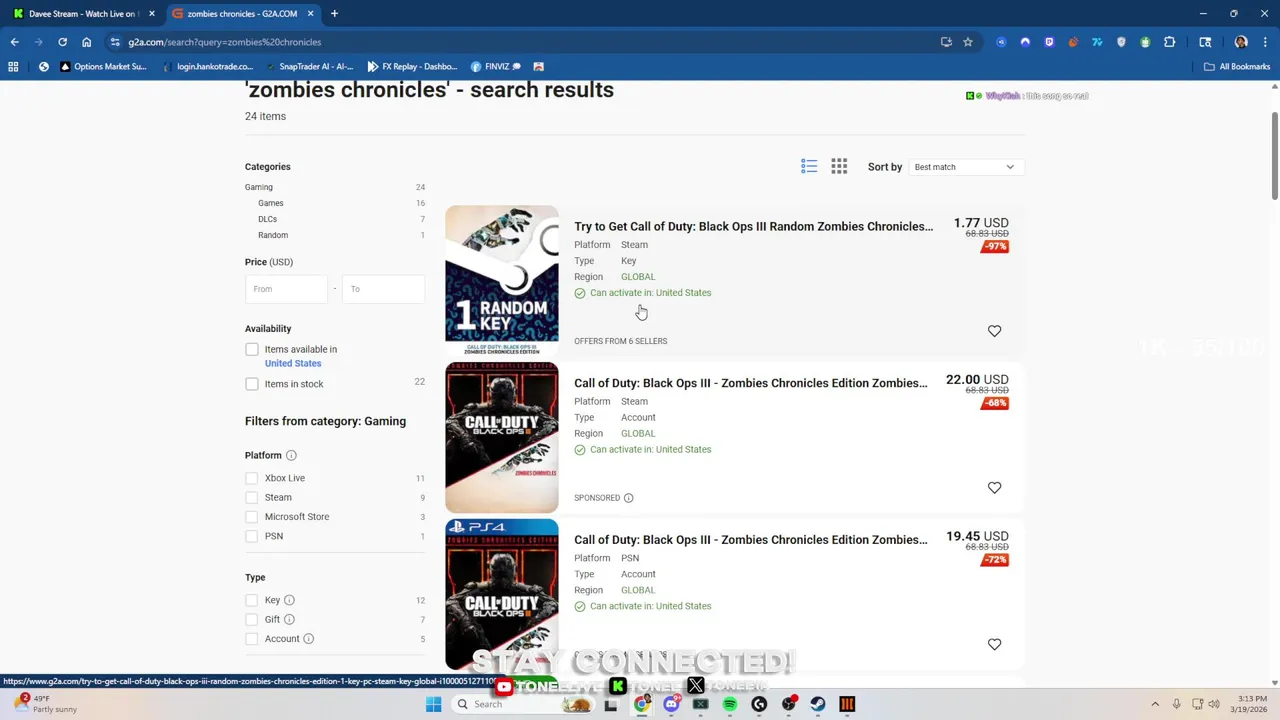Open new browser tab
1280x720 pixels.
coord(334,14)
